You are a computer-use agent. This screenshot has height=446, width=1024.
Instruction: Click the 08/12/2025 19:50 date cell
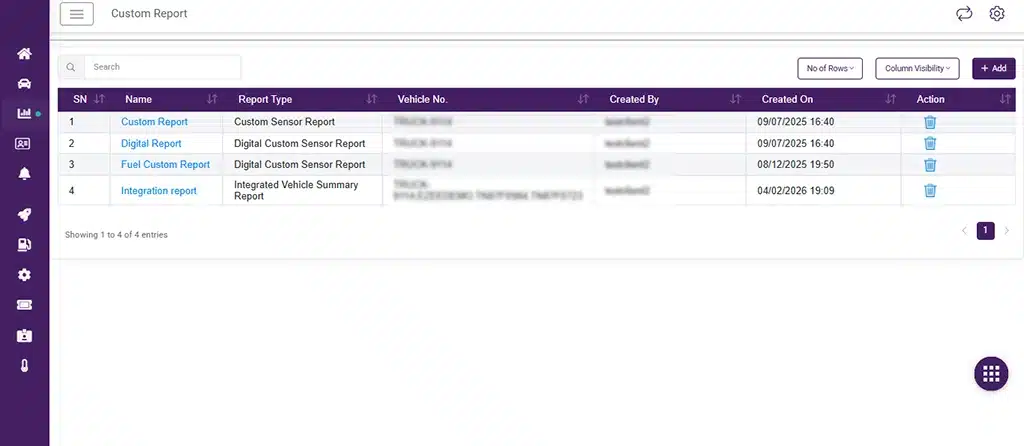(x=795, y=165)
